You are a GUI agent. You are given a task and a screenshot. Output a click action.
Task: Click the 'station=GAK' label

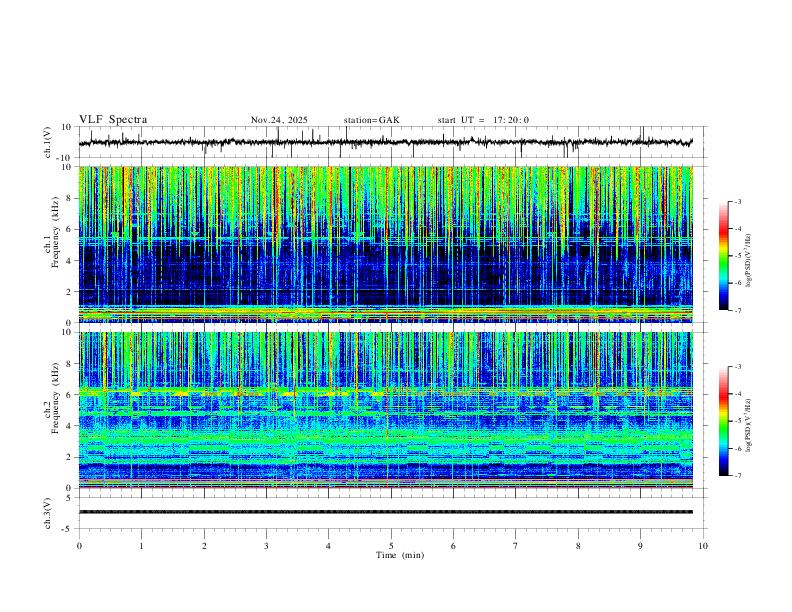(x=371, y=120)
